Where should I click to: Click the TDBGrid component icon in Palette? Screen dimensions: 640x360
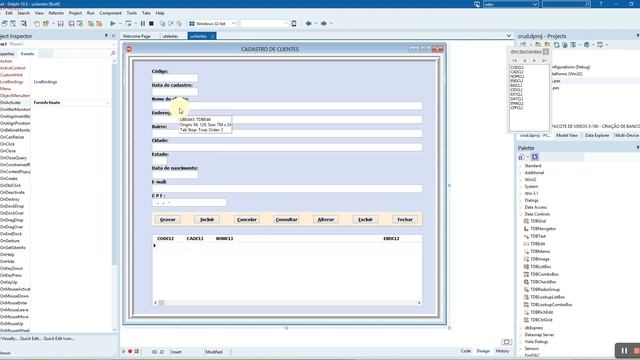pos(527,221)
